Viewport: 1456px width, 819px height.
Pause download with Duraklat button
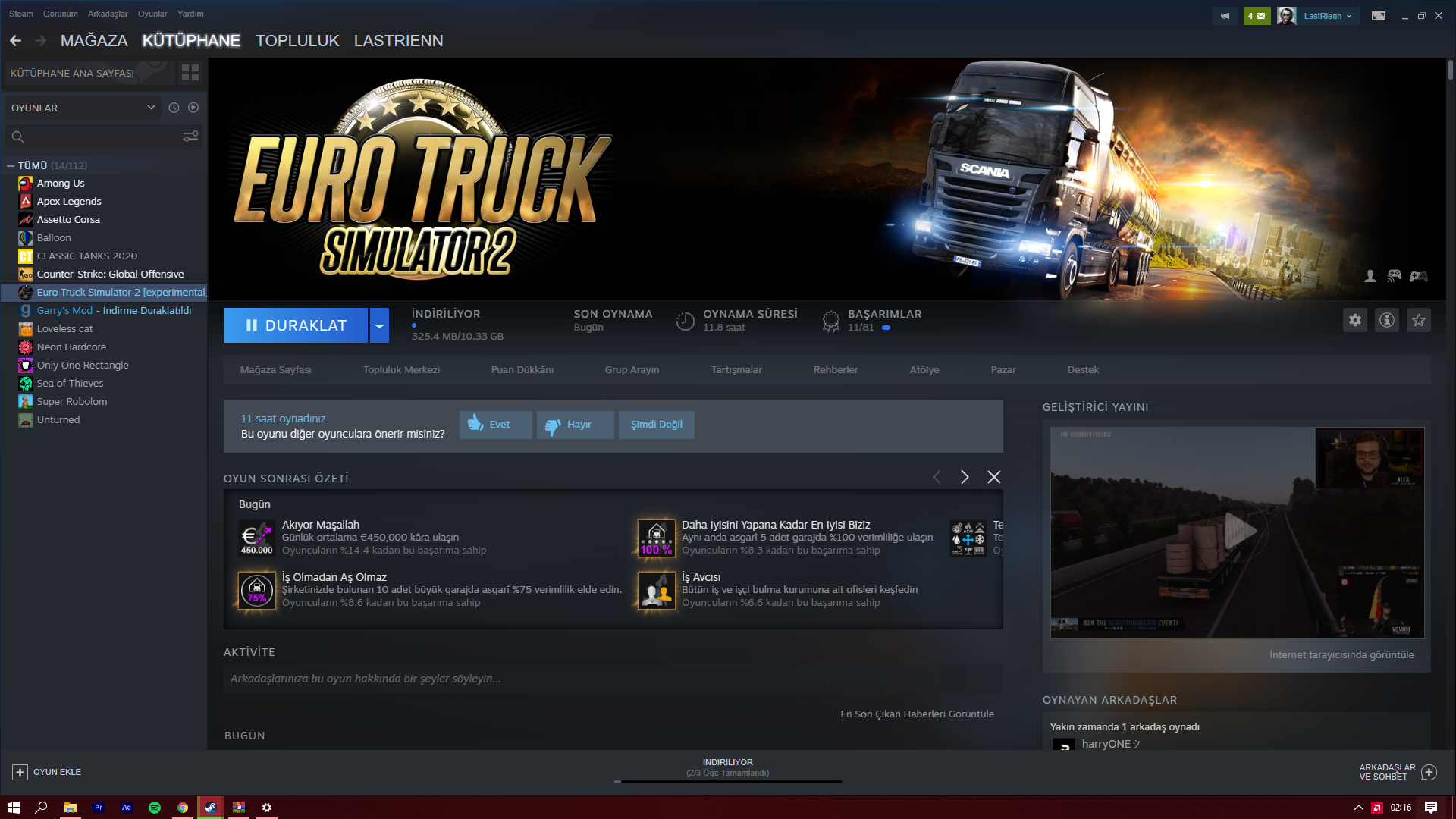[296, 325]
